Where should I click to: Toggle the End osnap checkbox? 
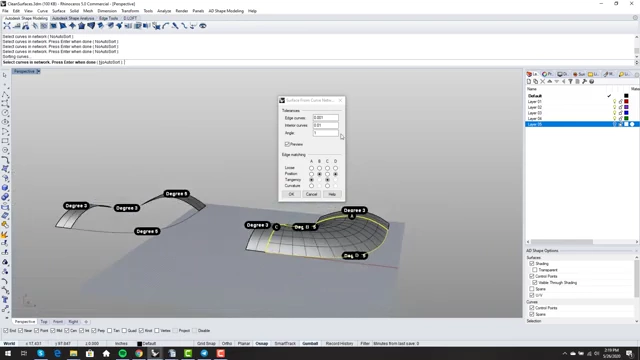point(6,331)
